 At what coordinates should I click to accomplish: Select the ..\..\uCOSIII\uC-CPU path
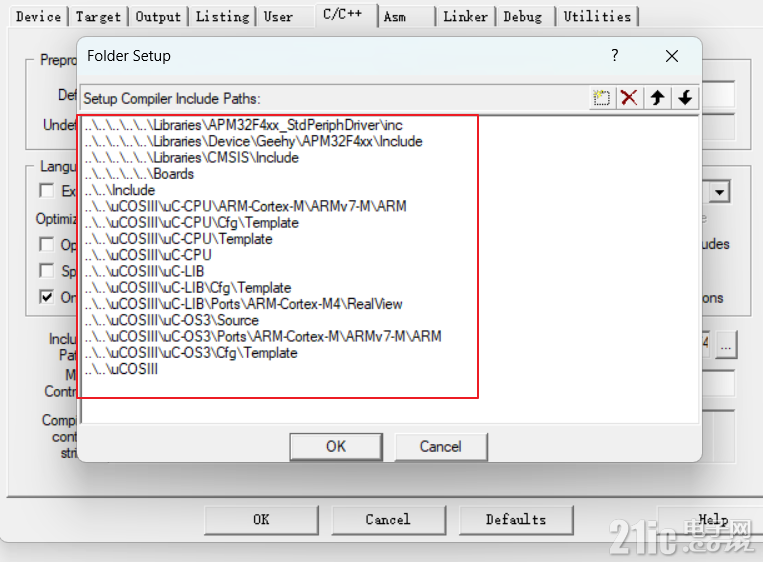(148, 255)
